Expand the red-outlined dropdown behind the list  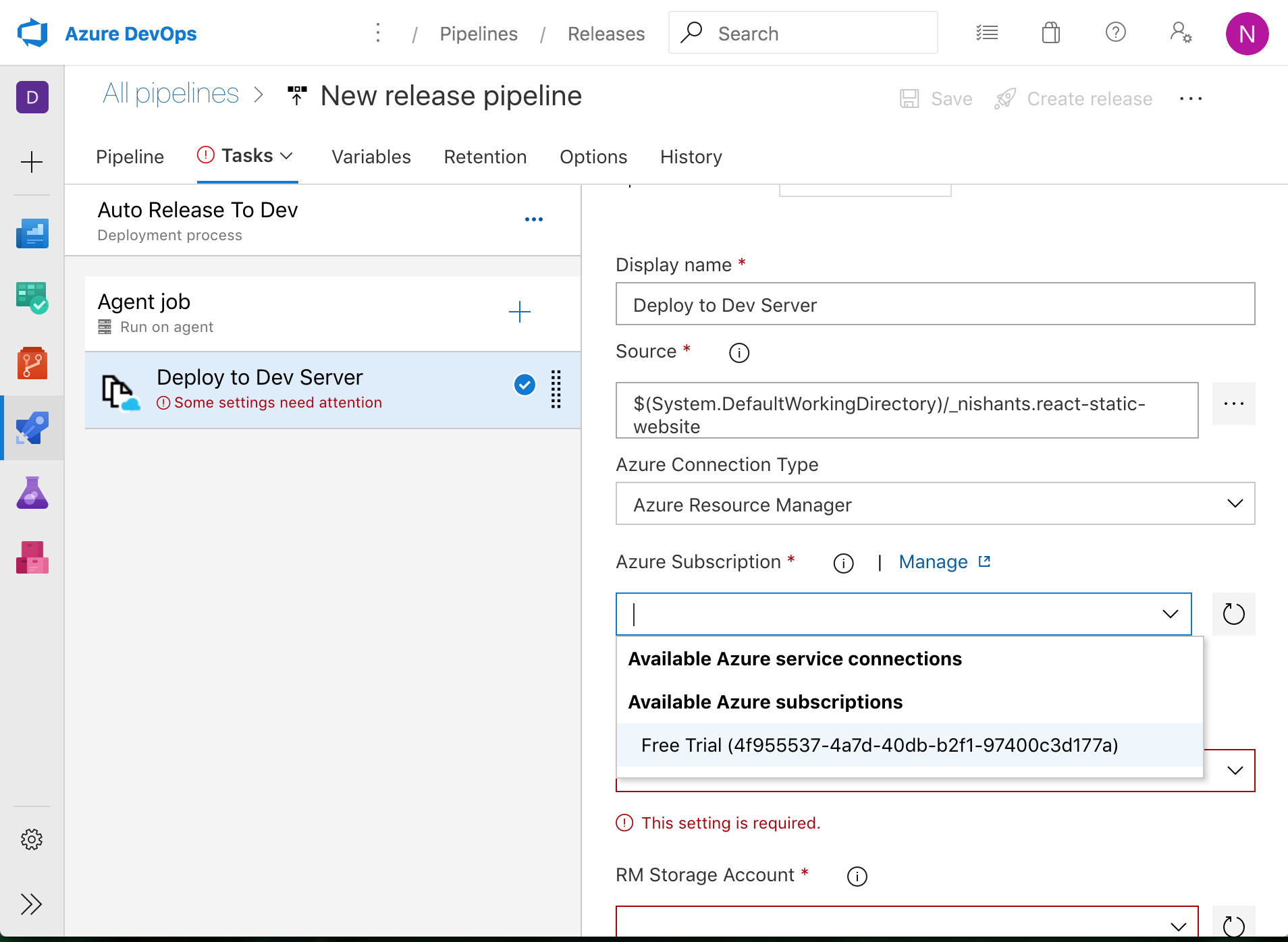1235,771
